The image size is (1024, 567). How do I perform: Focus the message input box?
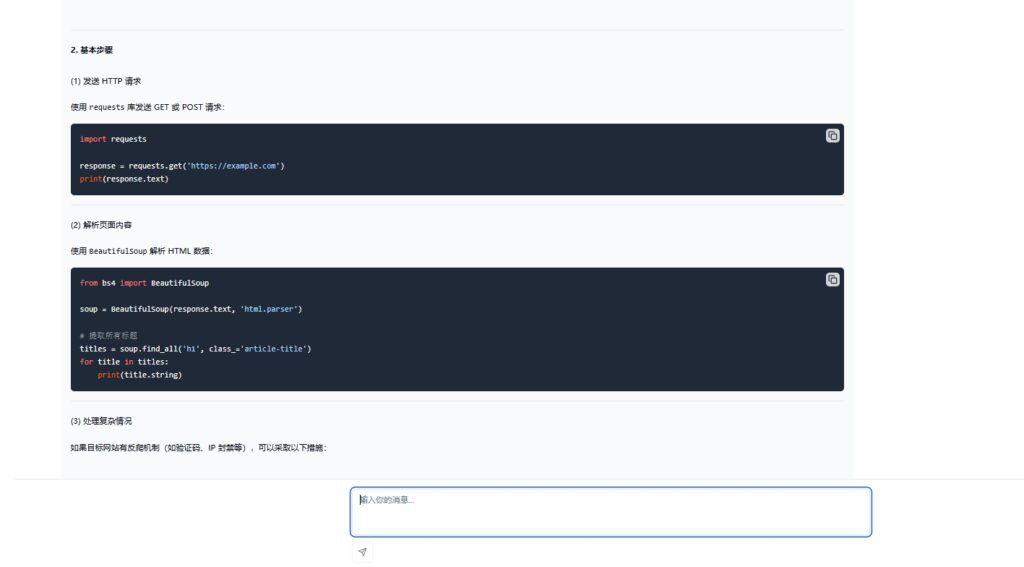coord(610,512)
